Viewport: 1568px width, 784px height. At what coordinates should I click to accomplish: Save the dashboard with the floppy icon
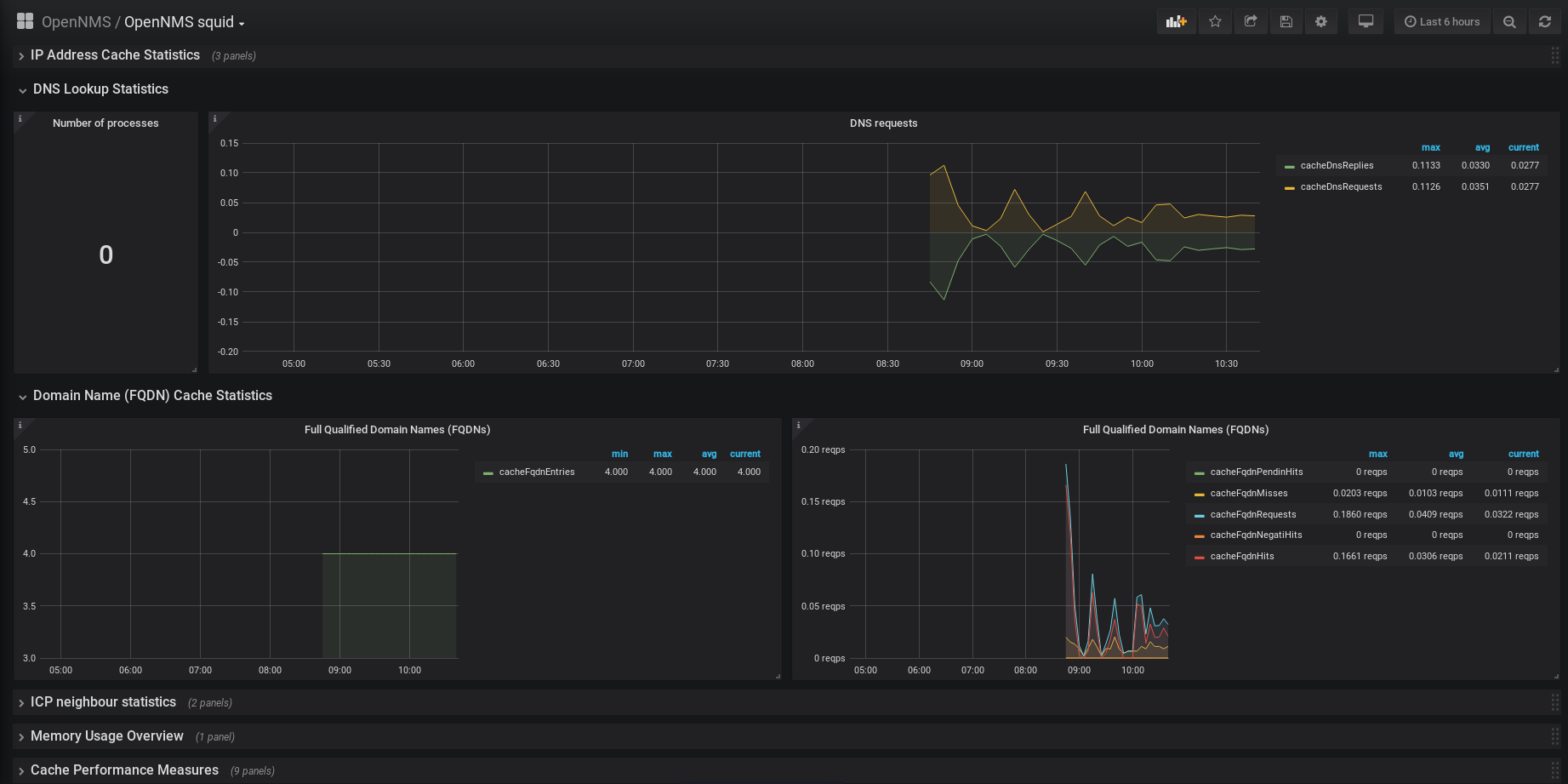[1286, 22]
